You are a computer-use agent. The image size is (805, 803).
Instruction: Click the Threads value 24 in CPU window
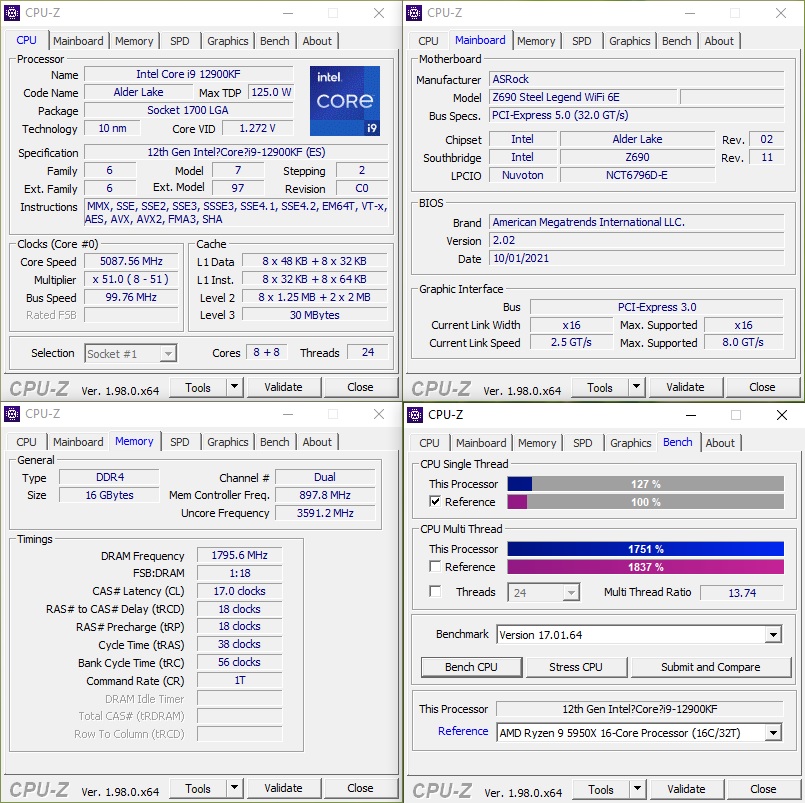tap(368, 352)
